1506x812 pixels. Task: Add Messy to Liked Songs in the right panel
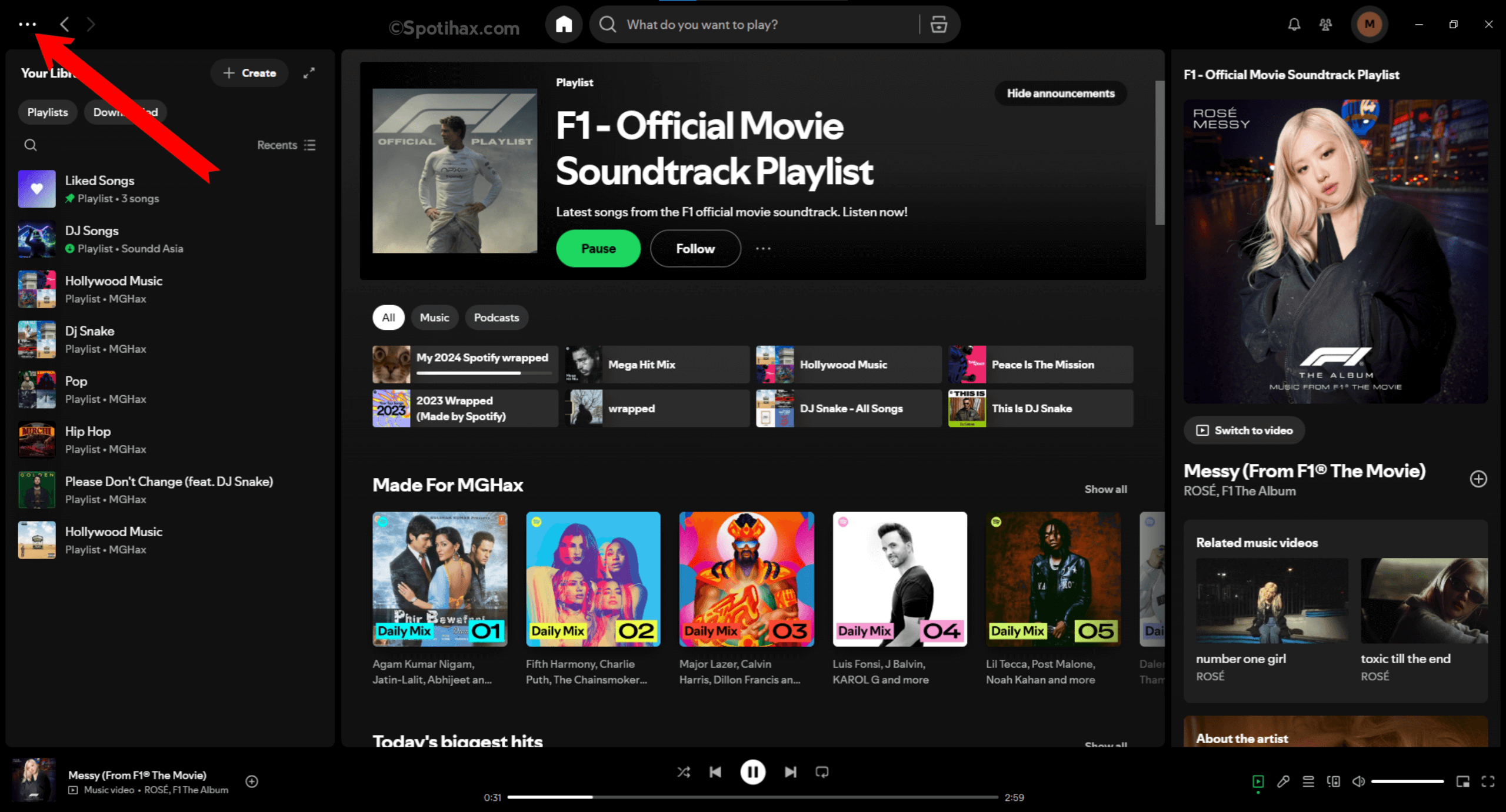[1478, 479]
